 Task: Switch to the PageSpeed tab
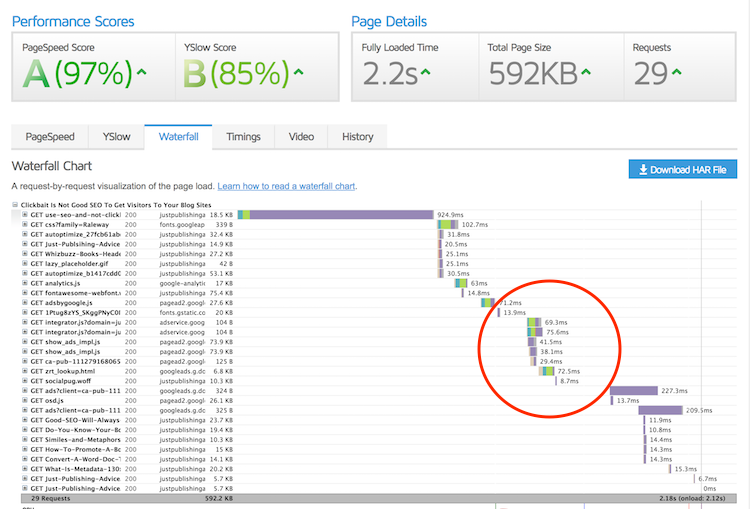point(50,137)
